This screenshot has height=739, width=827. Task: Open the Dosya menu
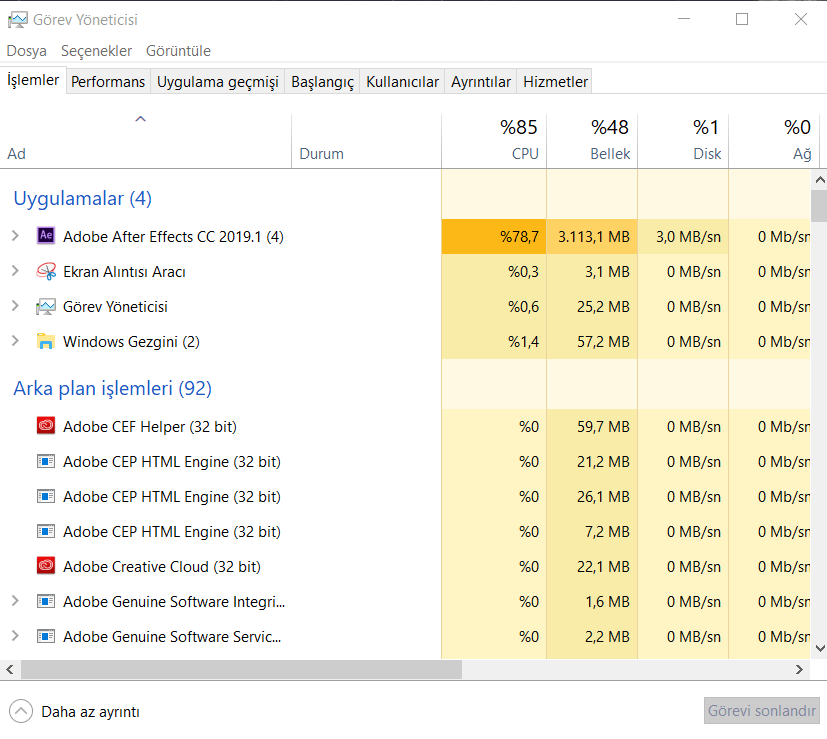(x=26, y=51)
